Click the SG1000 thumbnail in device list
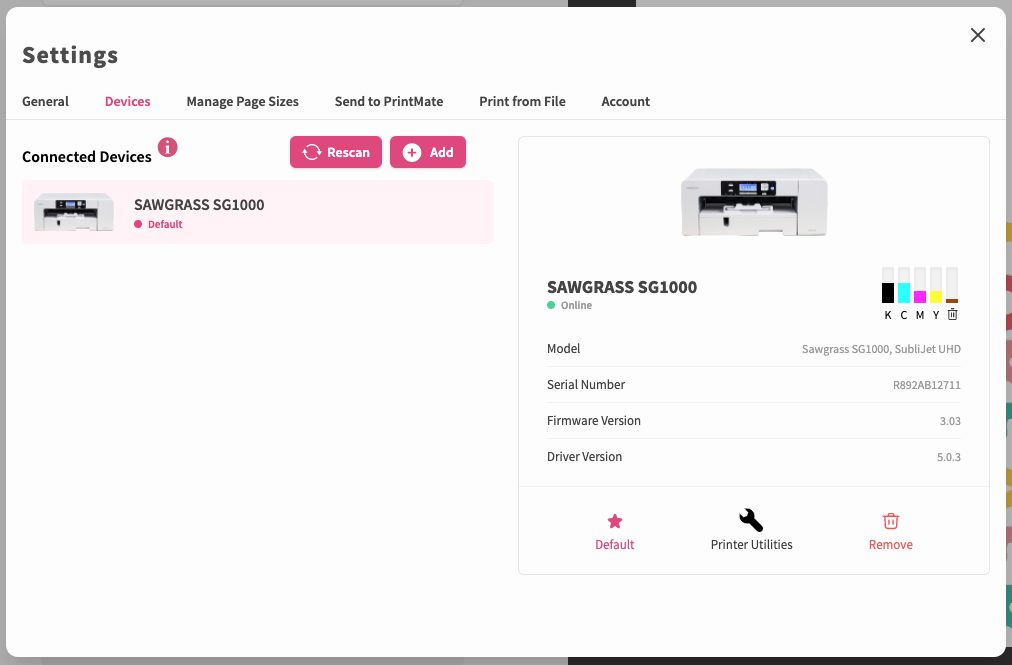 click(x=74, y=212)
